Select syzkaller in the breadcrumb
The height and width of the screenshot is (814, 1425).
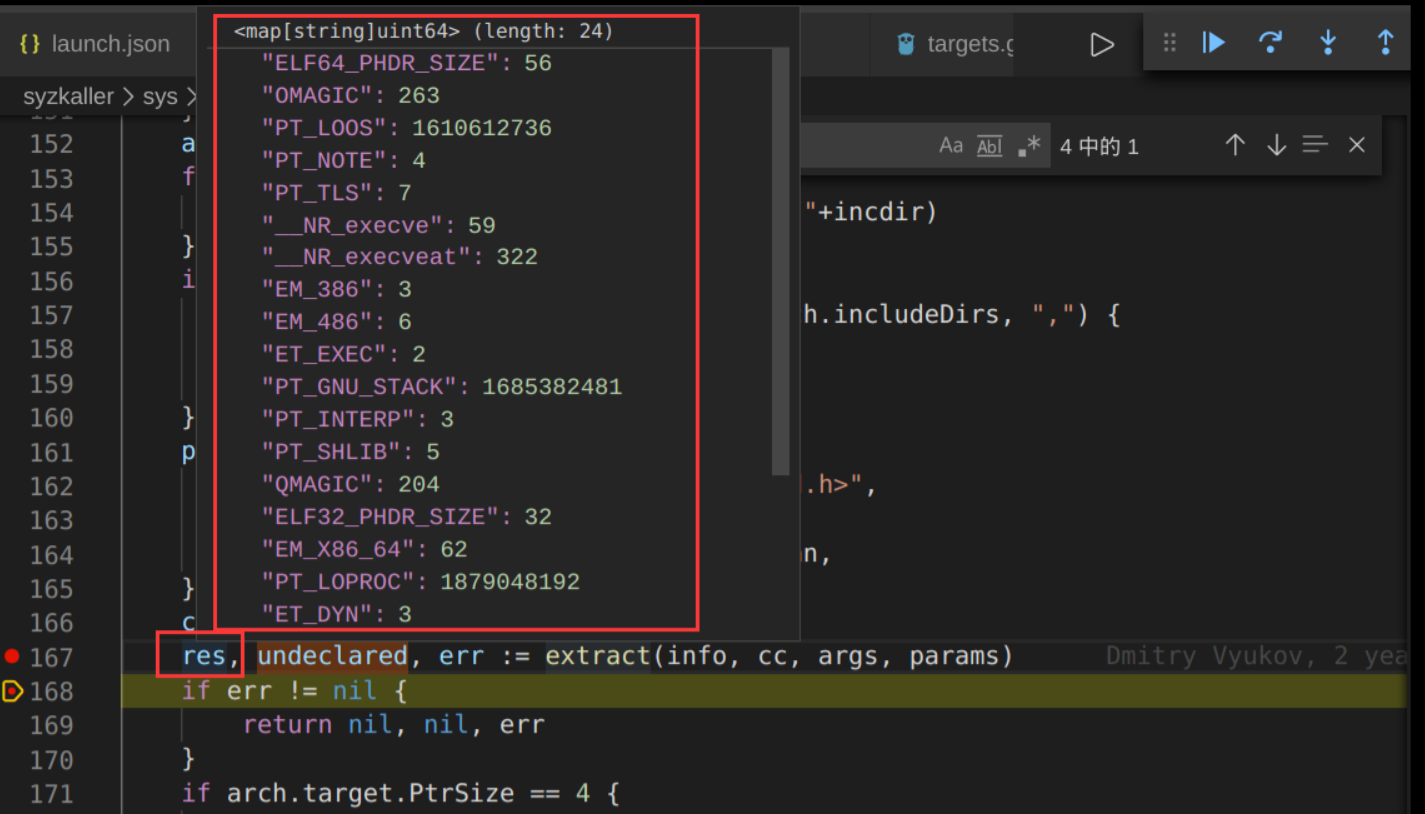coord(68,97)
